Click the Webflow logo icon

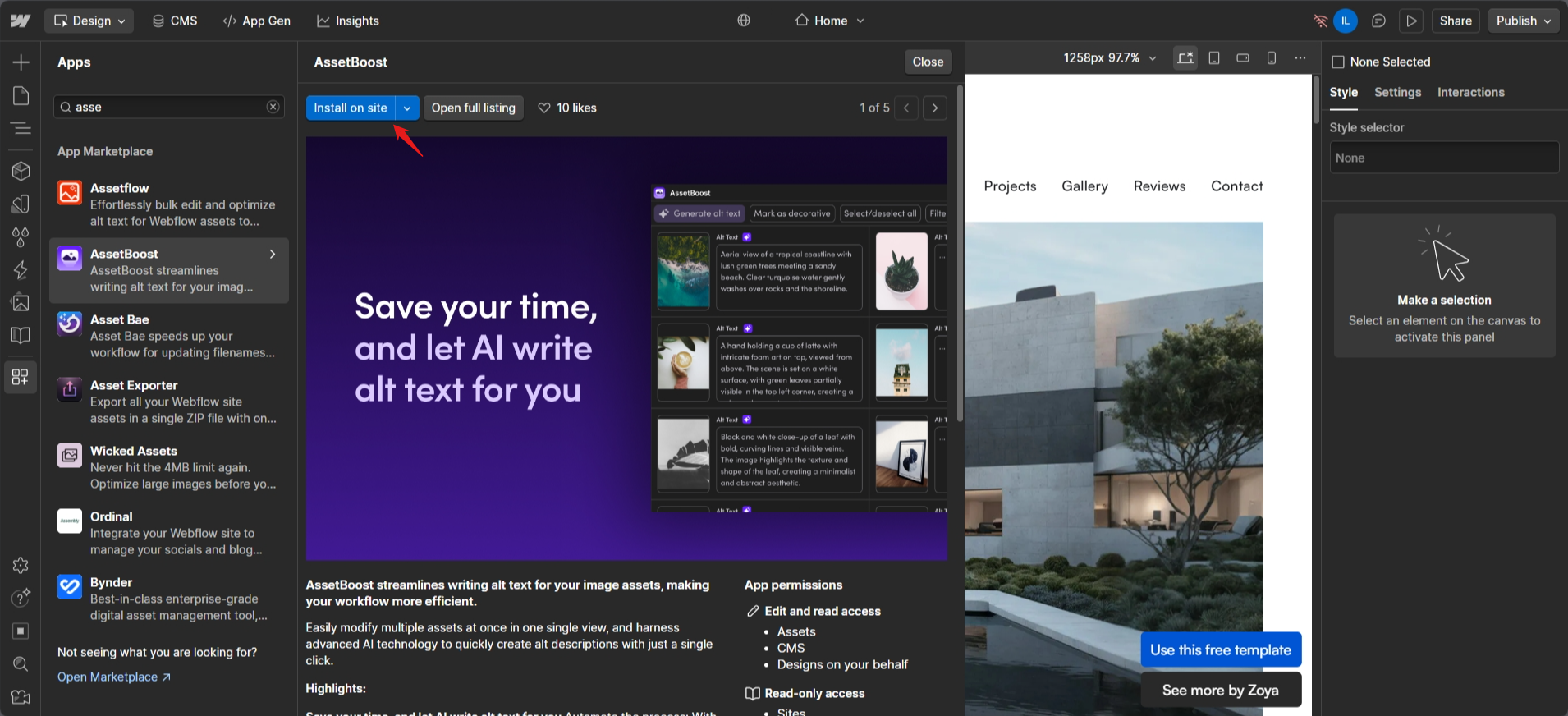[x=21, y=21]
